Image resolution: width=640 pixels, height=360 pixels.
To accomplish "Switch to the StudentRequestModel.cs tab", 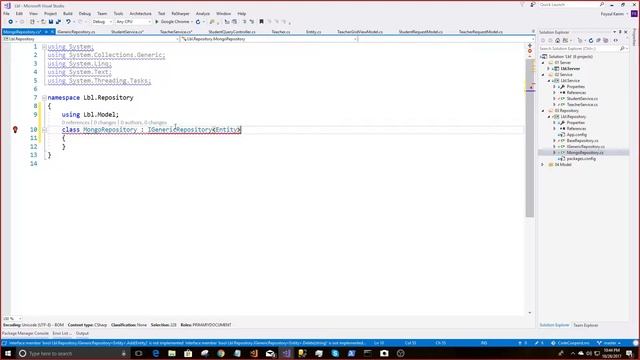I will click(421, 31).
